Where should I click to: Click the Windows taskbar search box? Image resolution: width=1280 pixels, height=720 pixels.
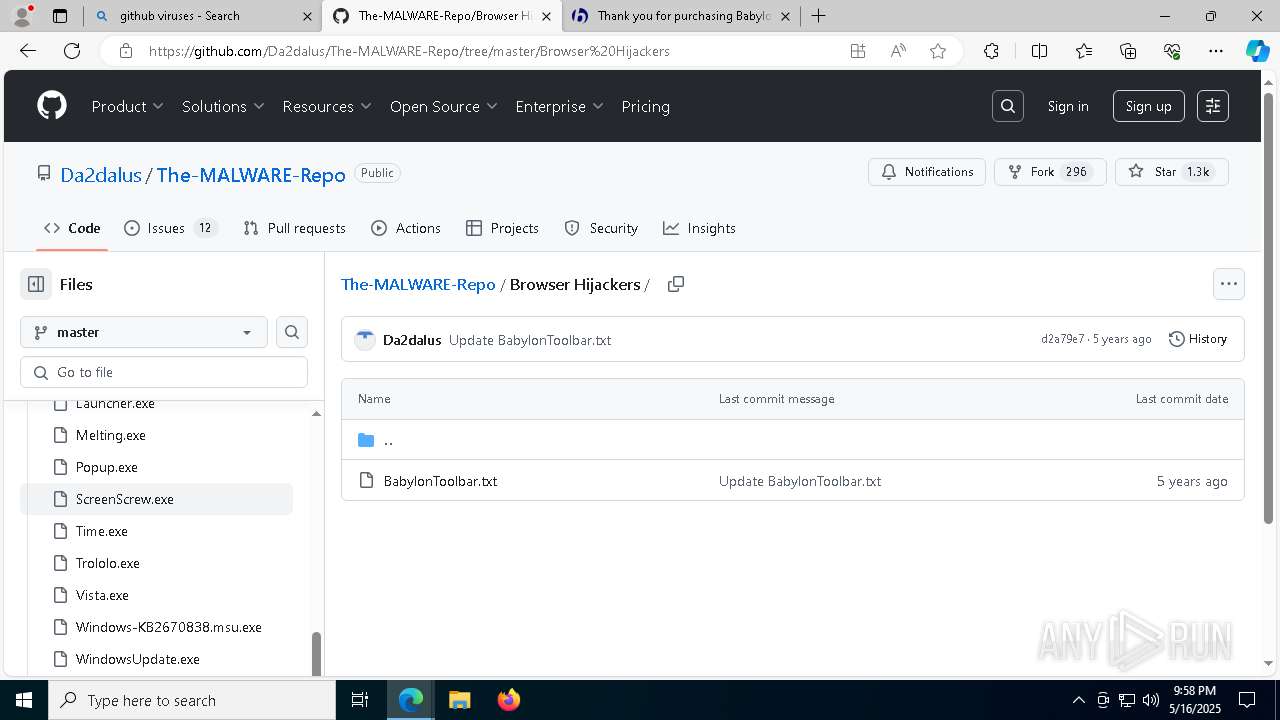pyautogui.click(x=192, y=700)
